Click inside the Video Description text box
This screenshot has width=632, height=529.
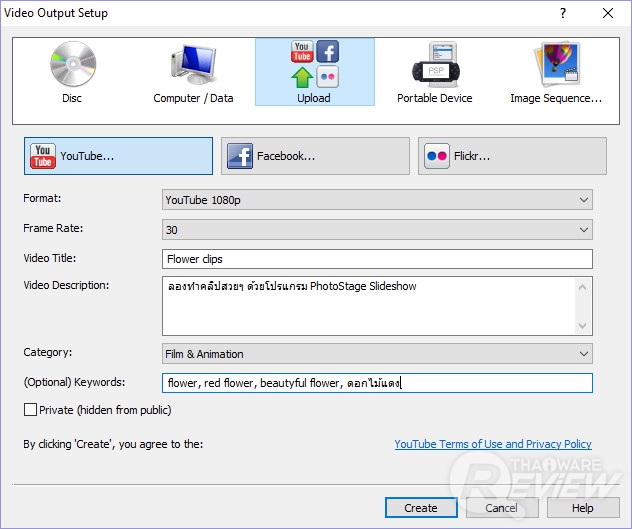tap(369, 306)
